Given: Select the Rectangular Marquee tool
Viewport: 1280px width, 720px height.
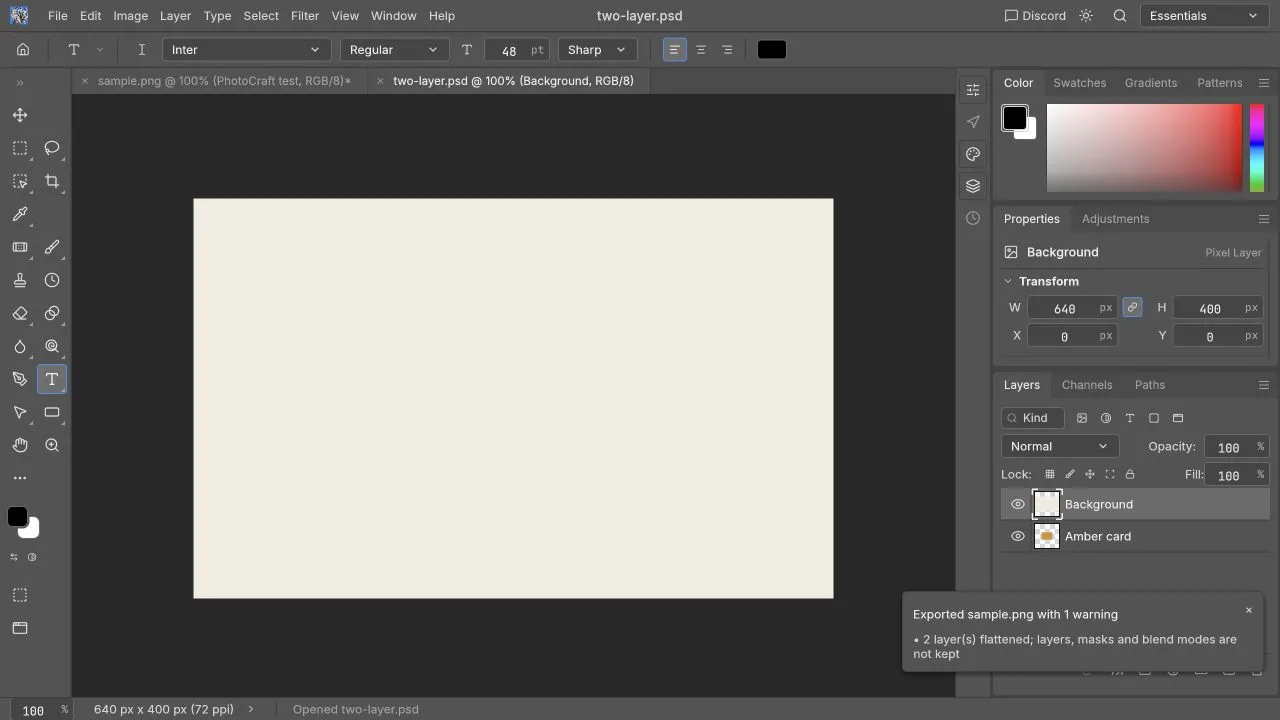Looking at the screenshot, I should (20, 148).
